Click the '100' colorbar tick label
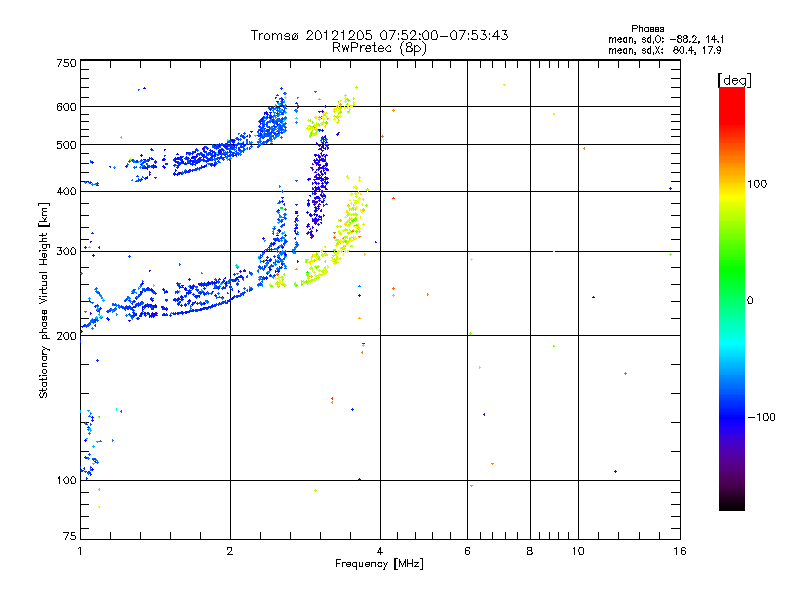Screen dimensions: 800x600 pos(757,184)
